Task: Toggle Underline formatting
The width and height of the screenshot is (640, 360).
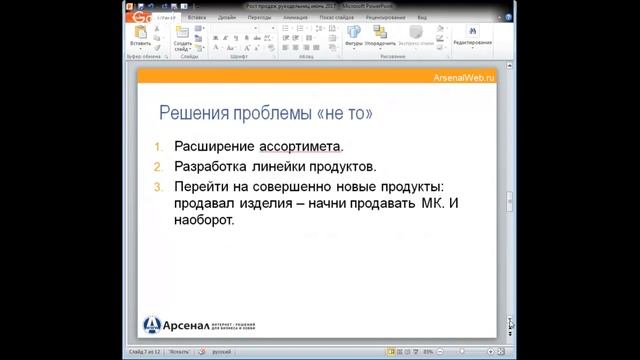Action: coord(236,38)
